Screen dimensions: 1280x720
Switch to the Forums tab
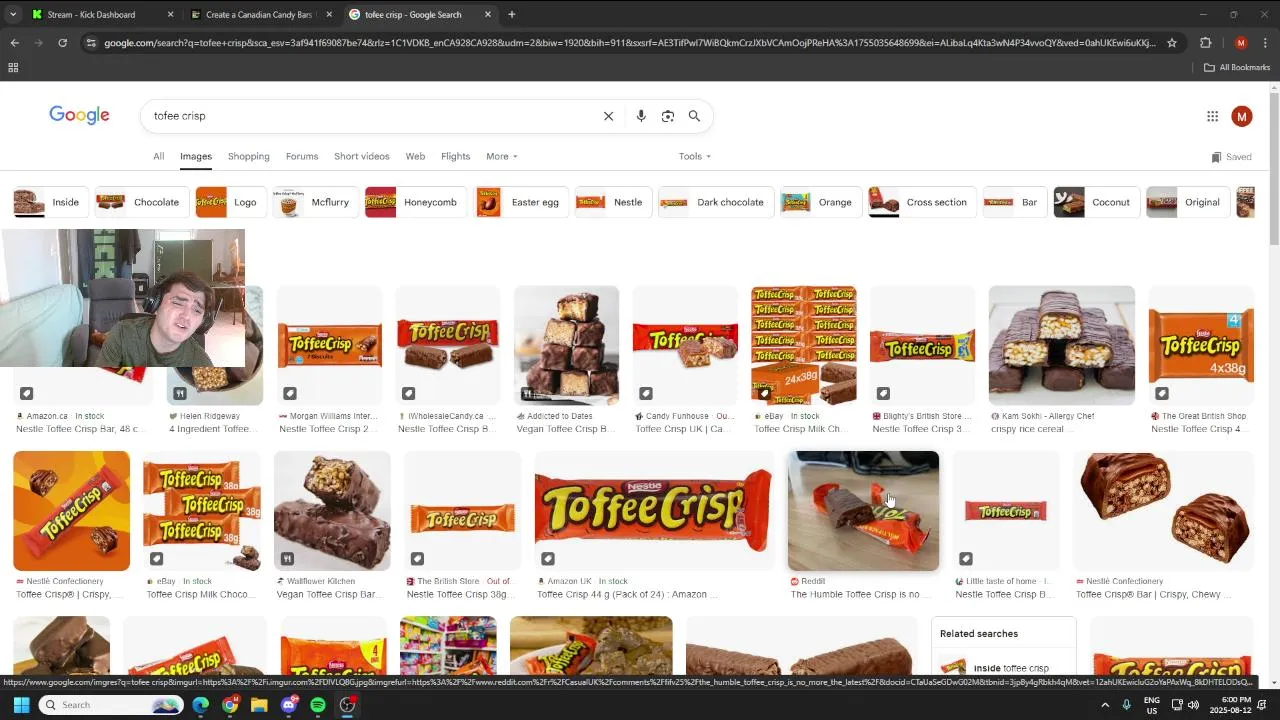302,156
